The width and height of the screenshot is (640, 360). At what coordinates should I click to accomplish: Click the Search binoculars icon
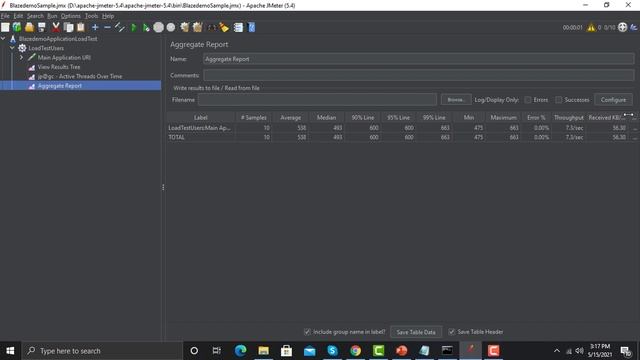tap(211, 27)
